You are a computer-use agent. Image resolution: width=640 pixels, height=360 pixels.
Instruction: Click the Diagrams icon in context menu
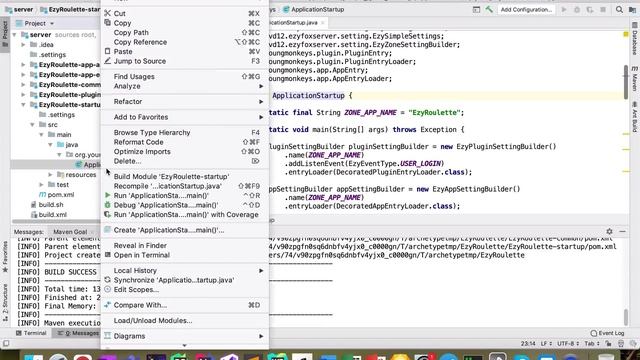pos(107,336)
